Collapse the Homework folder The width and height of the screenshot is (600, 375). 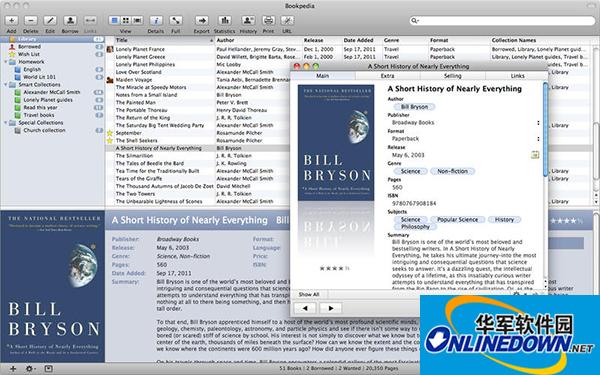click(6, 62)
